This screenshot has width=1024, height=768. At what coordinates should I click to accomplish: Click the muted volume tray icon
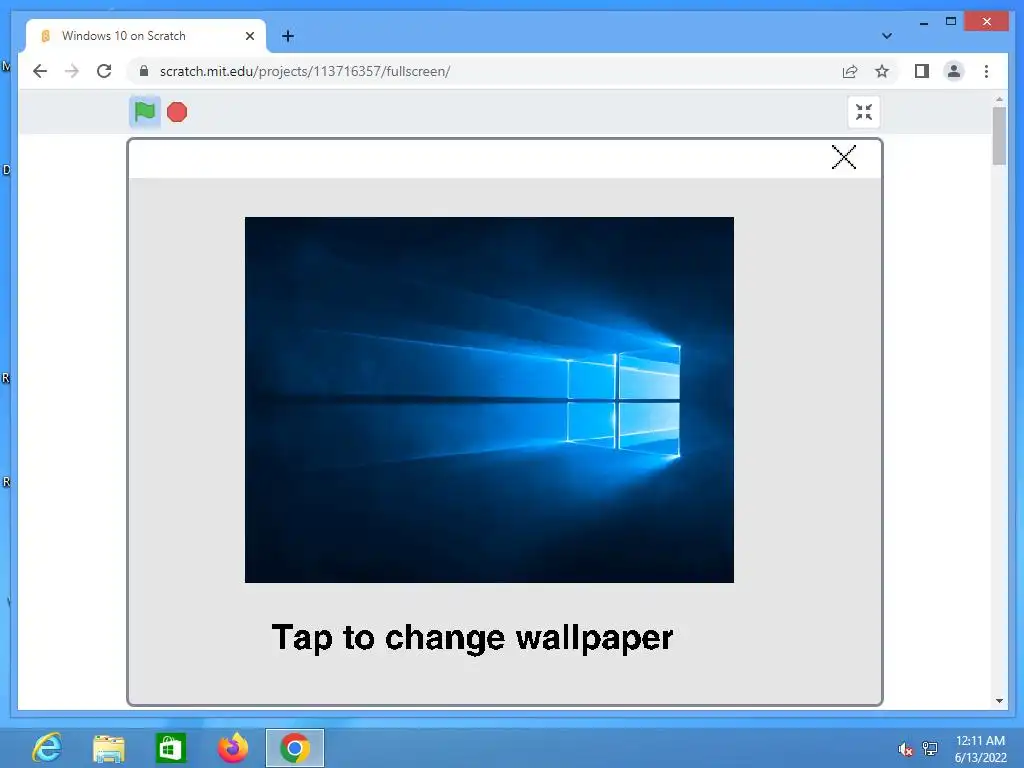point(905,749)
